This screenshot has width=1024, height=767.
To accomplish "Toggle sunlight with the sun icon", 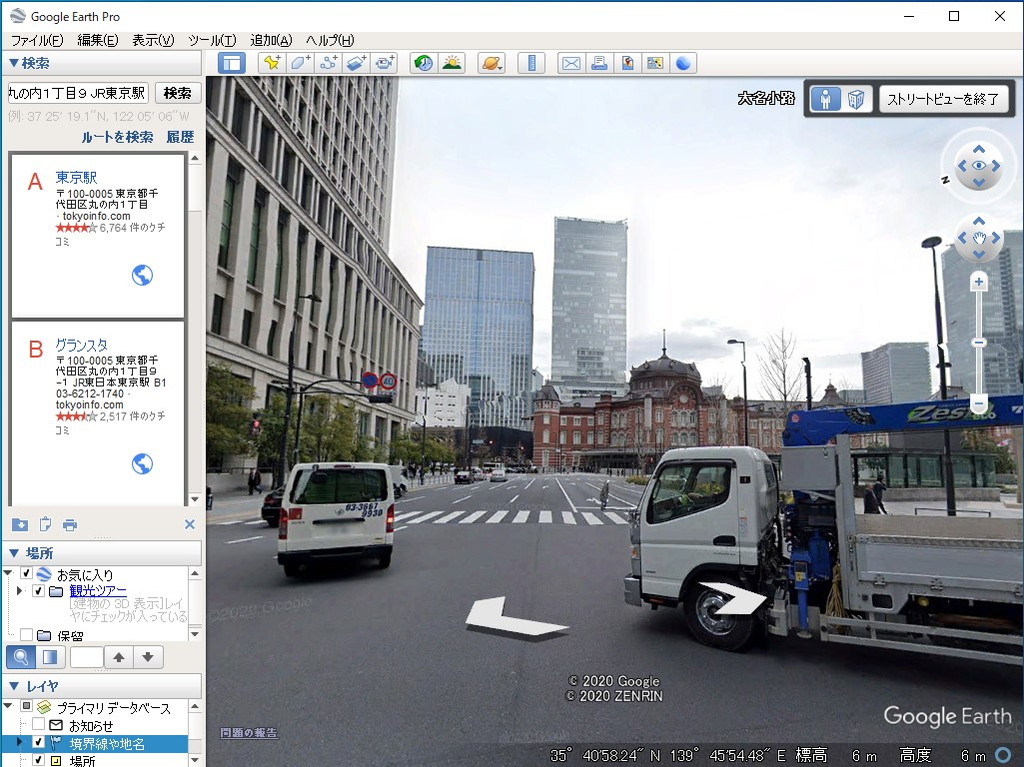I will 452,62.
